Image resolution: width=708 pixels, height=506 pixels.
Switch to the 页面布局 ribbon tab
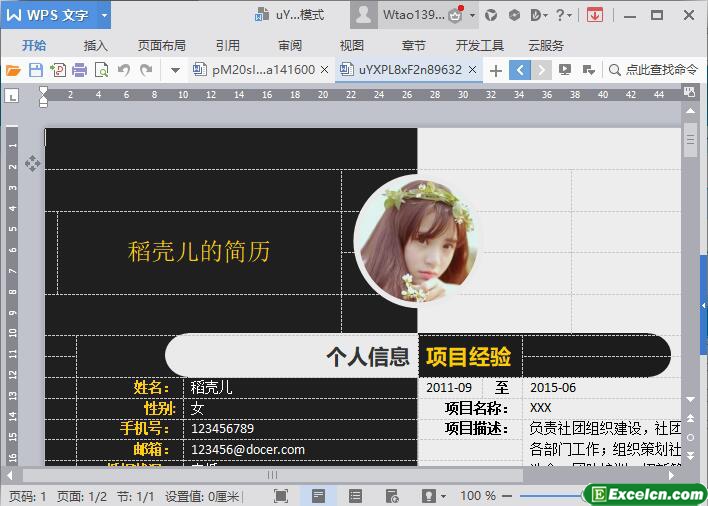coord(161,45)
